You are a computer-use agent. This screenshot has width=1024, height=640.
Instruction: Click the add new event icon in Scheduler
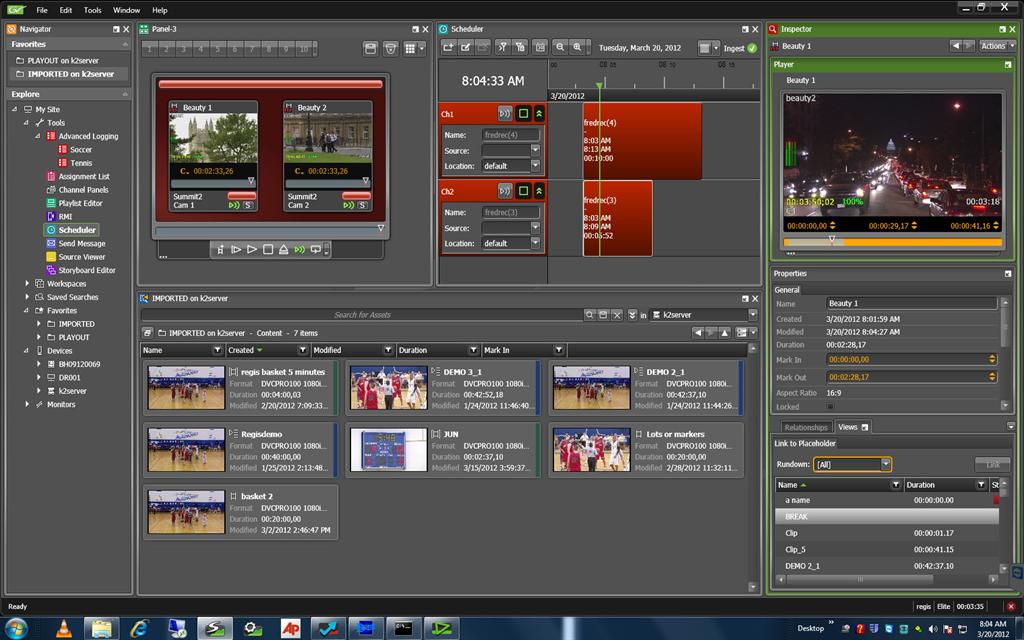pos(448,47)
